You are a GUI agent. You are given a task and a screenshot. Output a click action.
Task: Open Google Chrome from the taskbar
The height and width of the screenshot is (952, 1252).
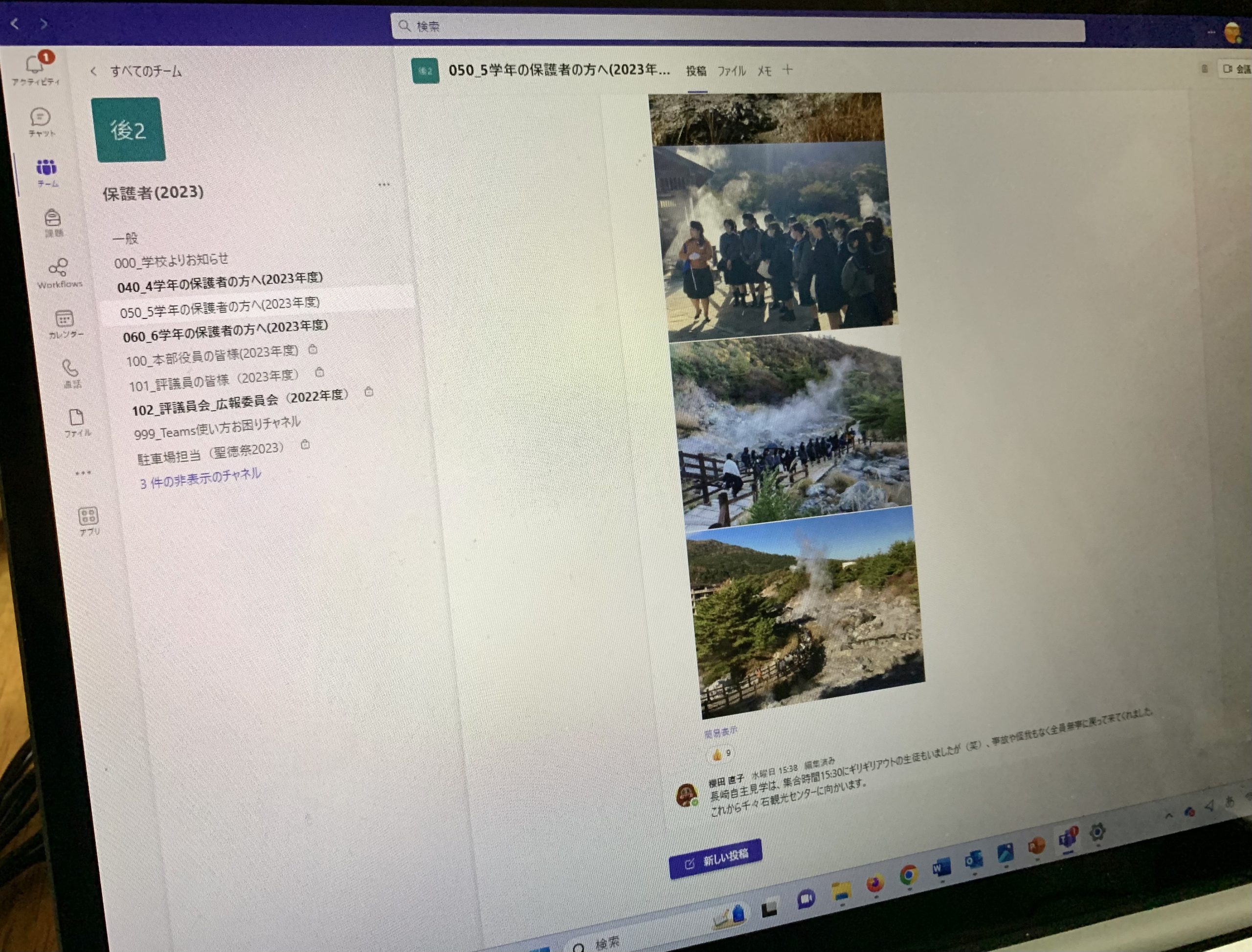(x=909, y=876)
